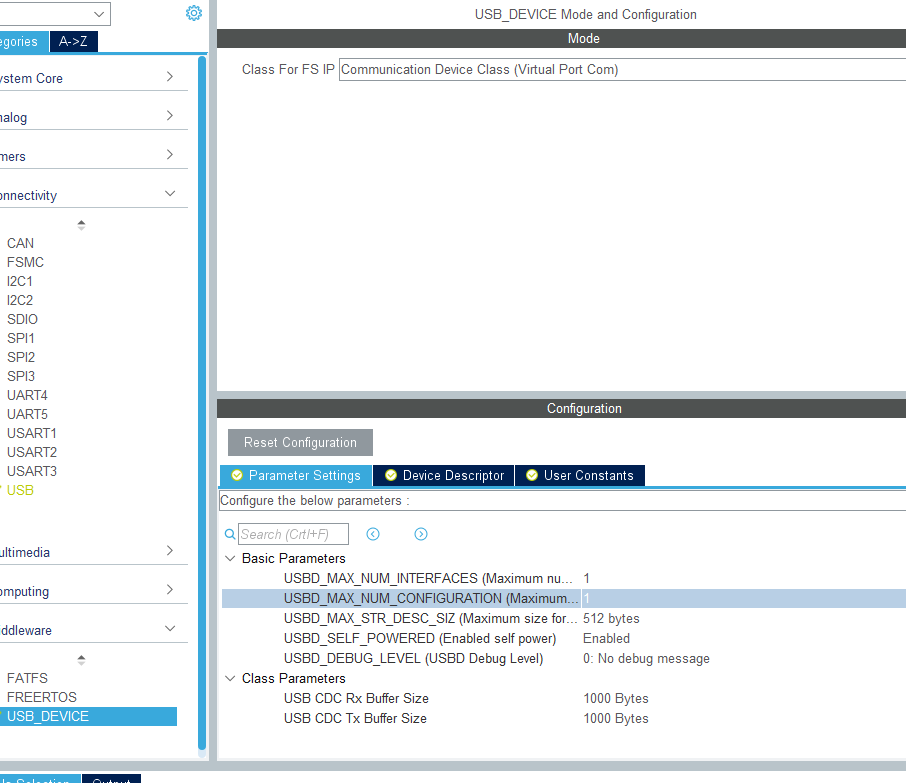Open the settings gear icon
Image resolution: width=906 pixels, height=783 pixels.
[193, 12]
